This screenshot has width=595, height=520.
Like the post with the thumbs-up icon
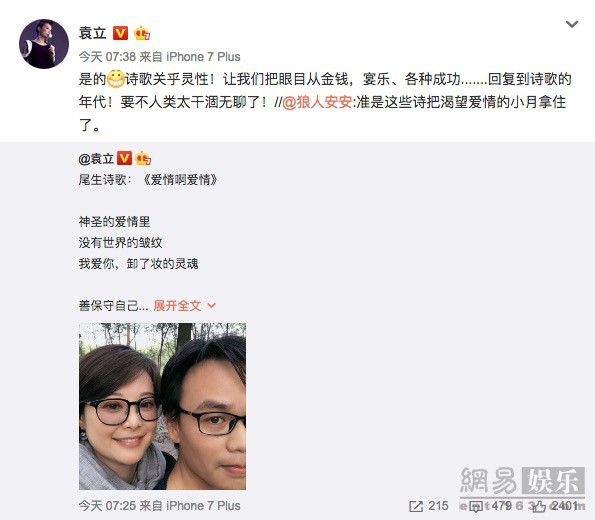coord(539,506)
